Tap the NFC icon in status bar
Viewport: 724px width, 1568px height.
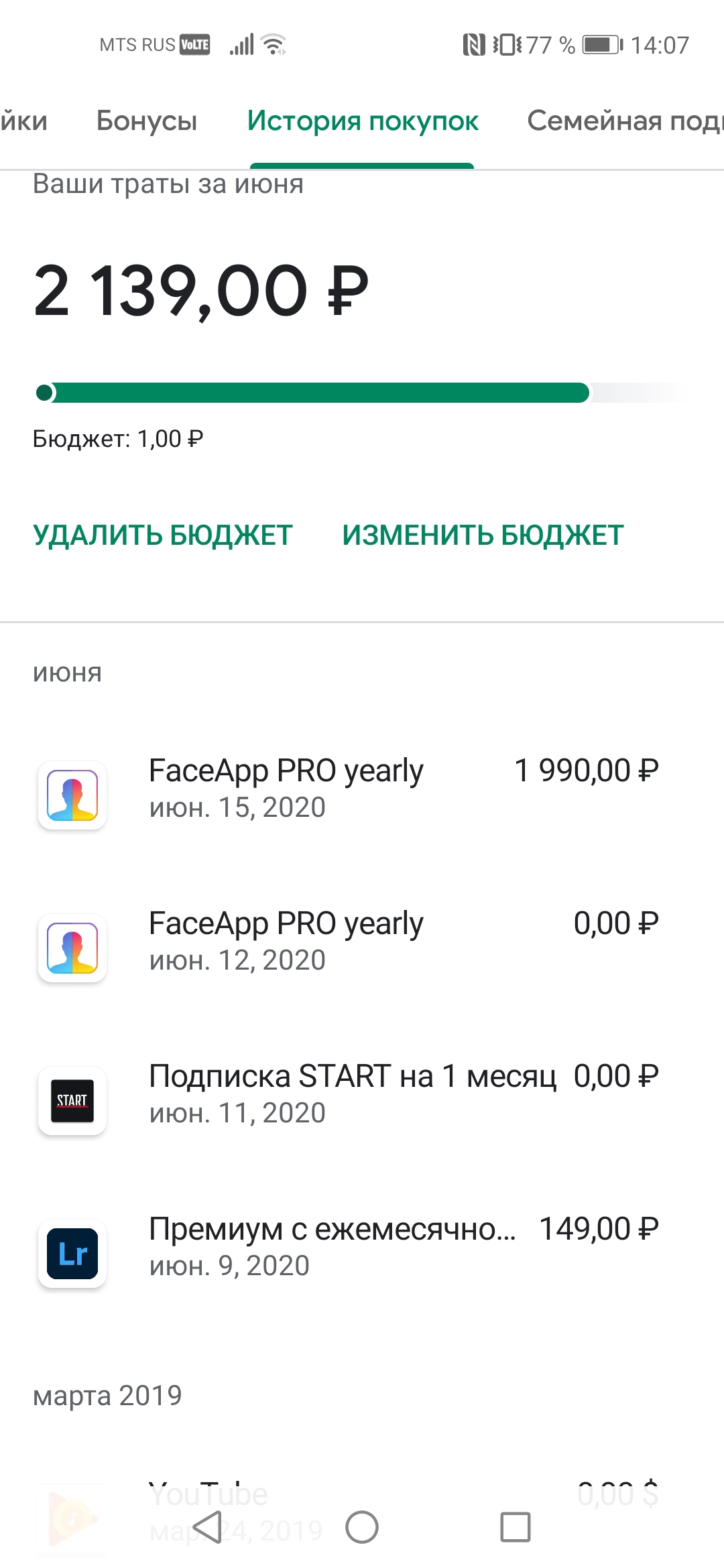473,45
